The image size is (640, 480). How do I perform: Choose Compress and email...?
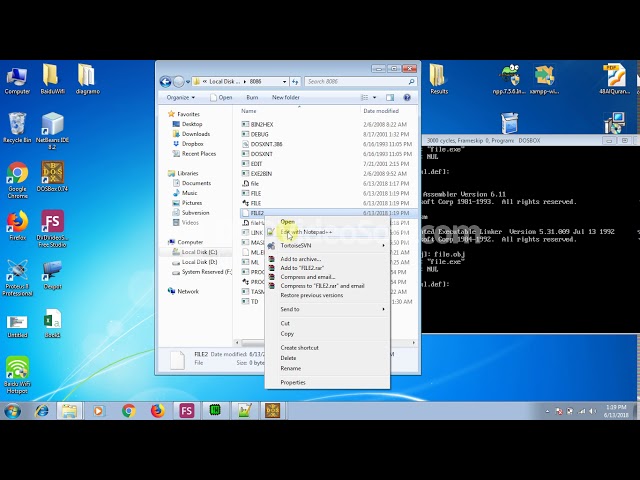coord(327,277)
